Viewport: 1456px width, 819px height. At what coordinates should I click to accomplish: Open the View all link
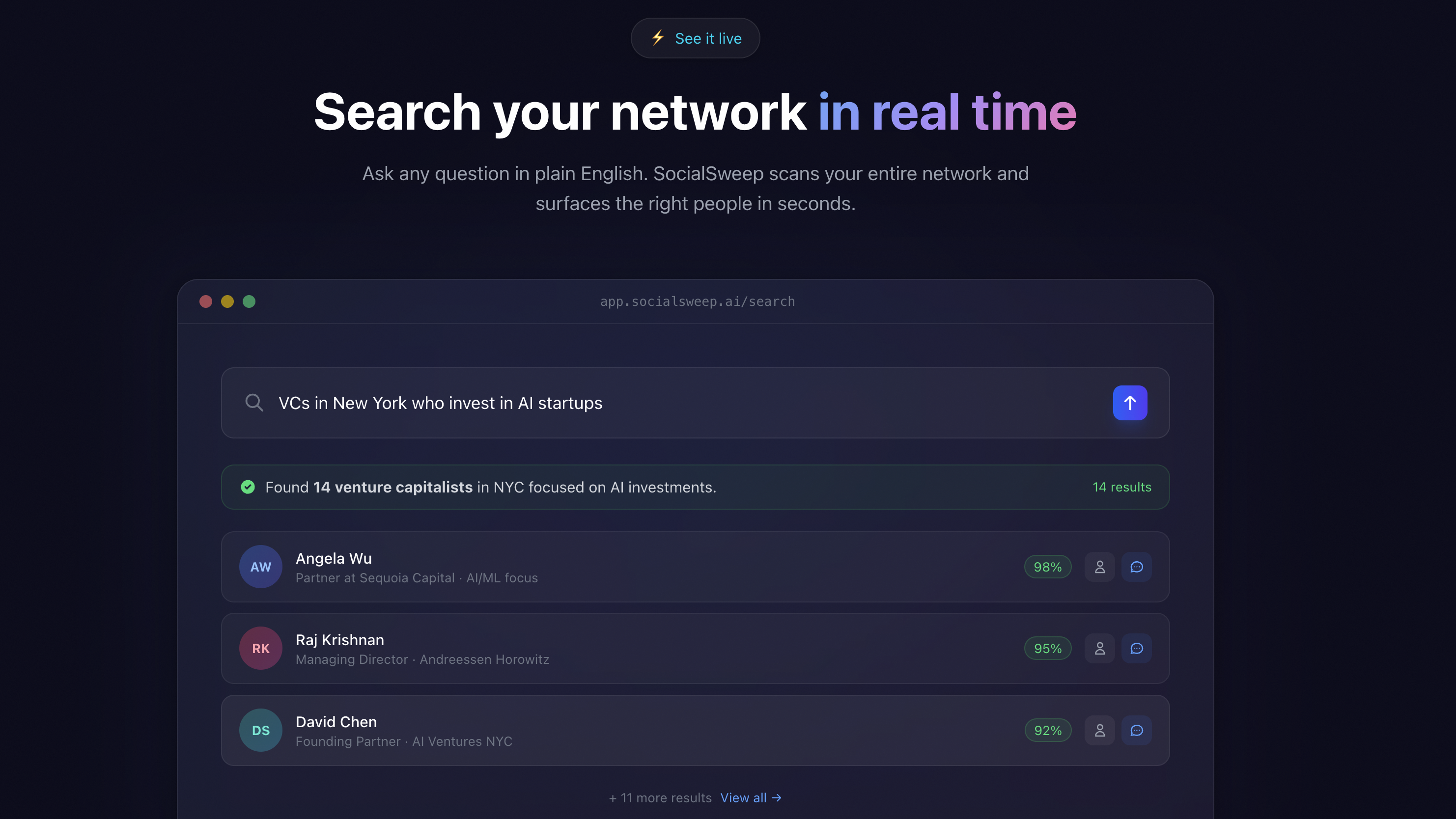pyautogui.click(x=751, y=797)
